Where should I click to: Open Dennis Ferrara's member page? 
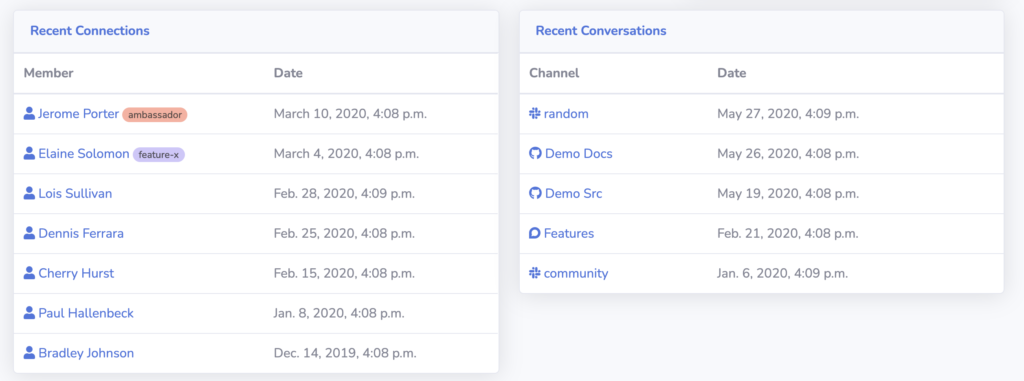tap(81, 233)
